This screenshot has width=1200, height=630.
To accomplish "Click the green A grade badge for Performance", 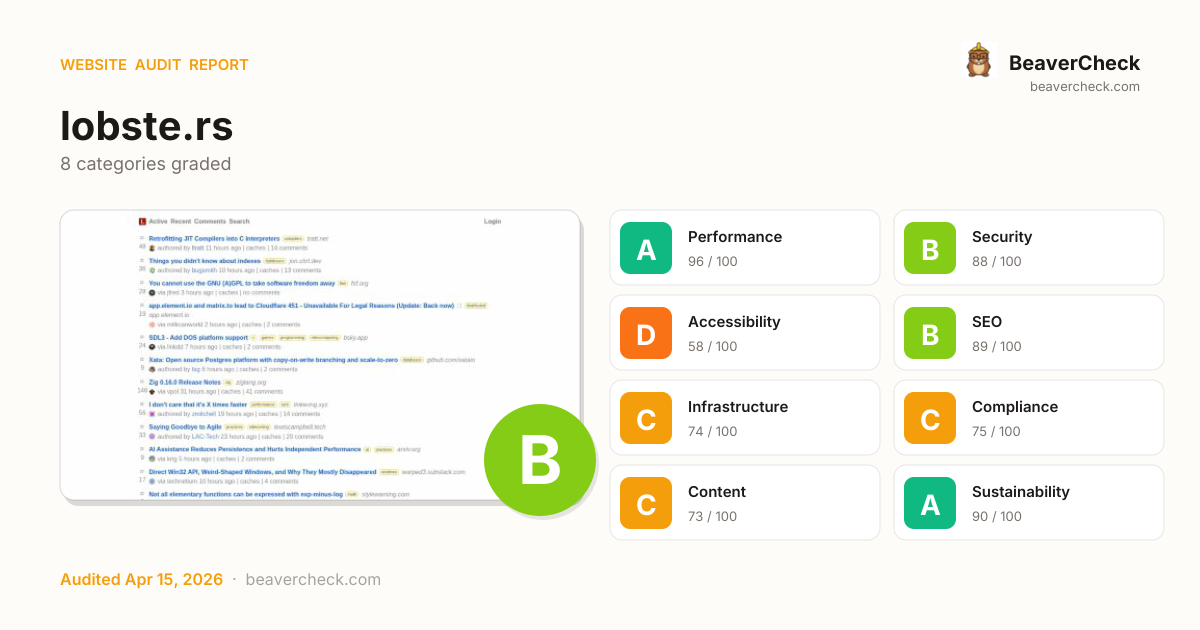I will (x=646, y=249).
